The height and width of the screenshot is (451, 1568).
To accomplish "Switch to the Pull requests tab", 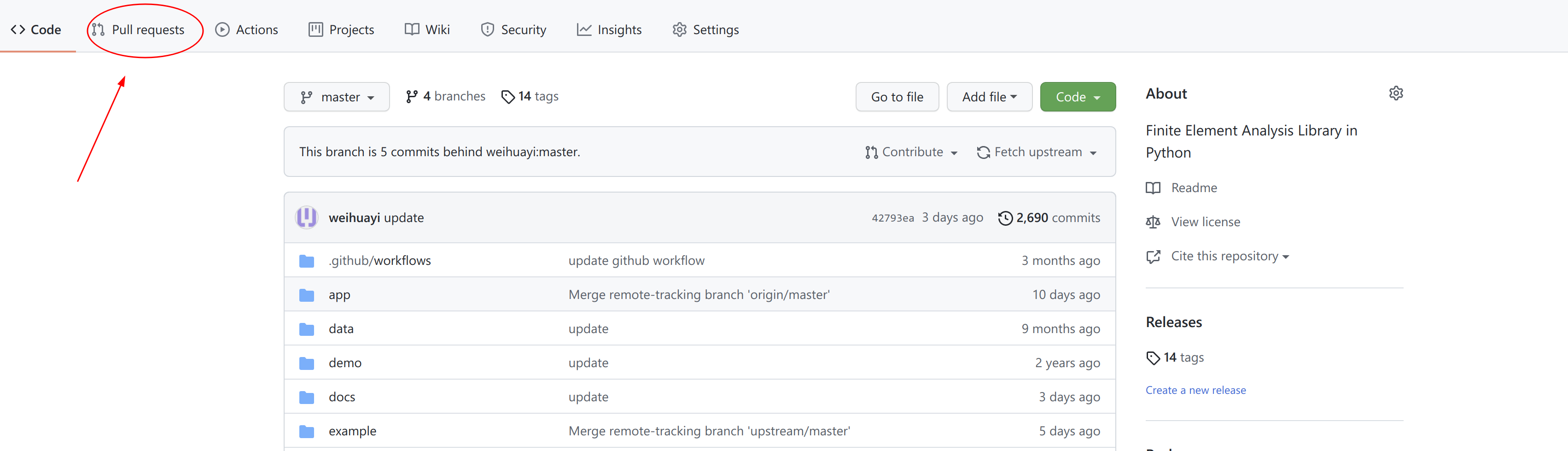I will (138, 29).
